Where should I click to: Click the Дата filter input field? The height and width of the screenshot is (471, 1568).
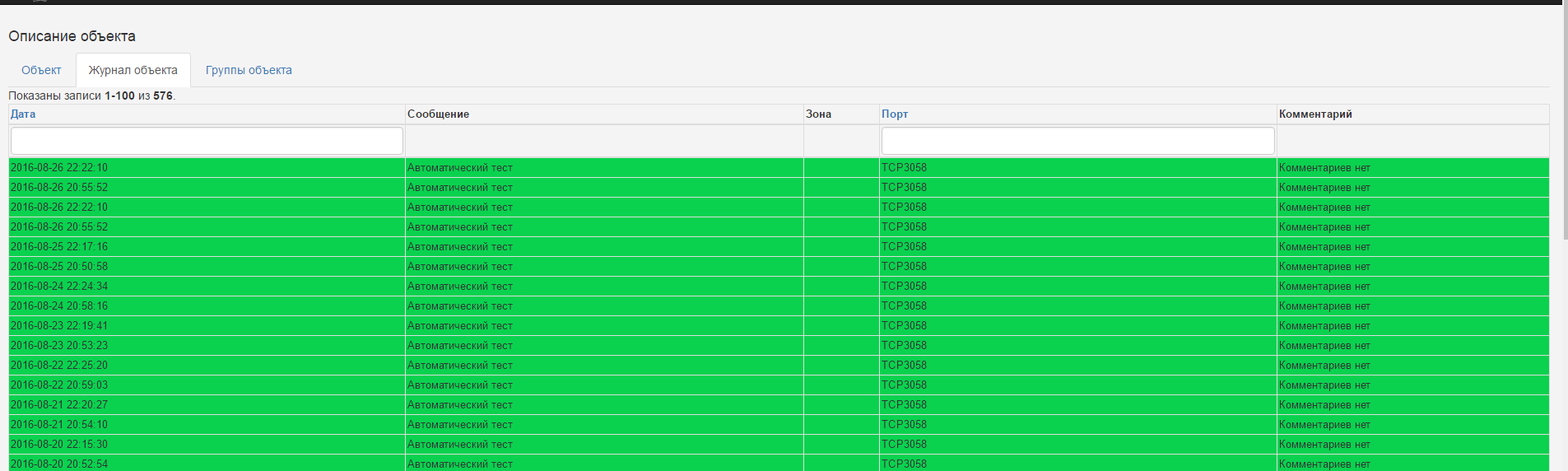(207, 141)
